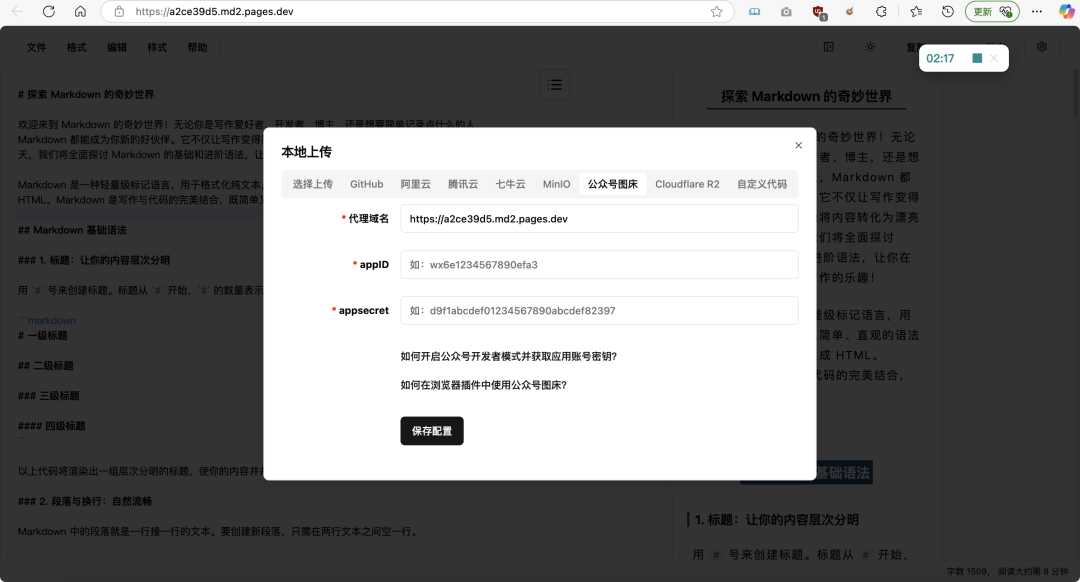Open the browser three-dot menu
Image resolution: width=1080 pixels, height=582 pixels.
click(x=1037, y=11)
